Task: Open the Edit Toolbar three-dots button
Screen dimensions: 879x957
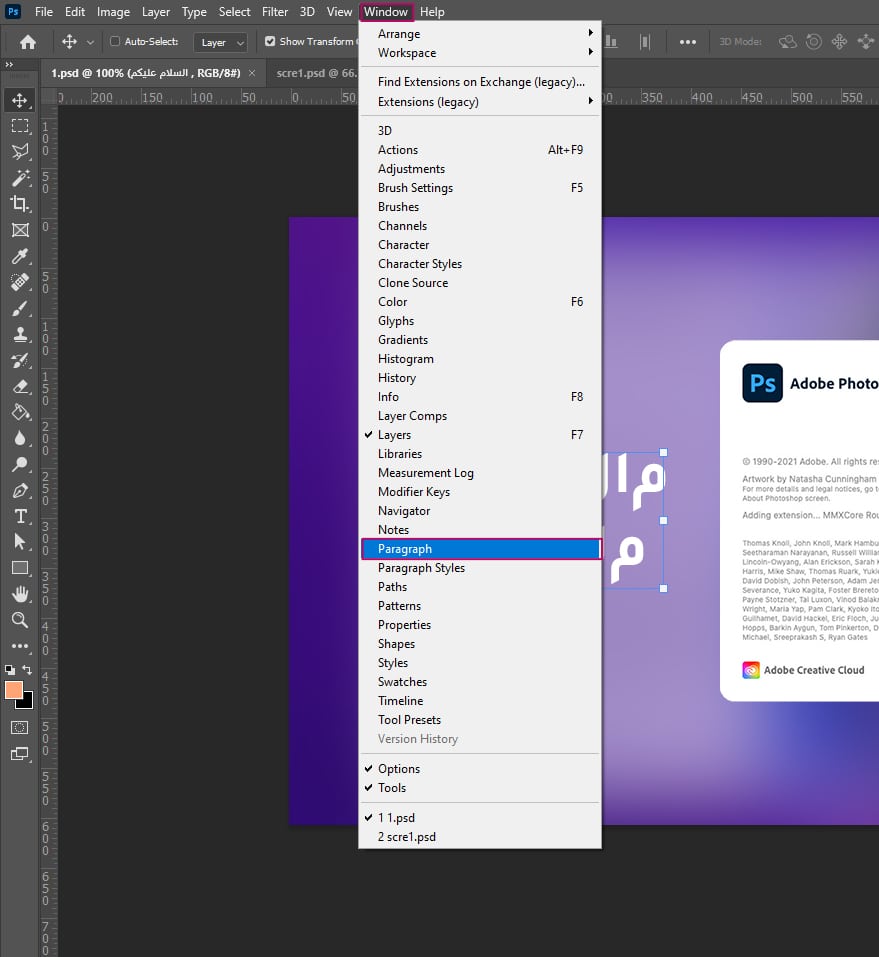Action: [x=20, y=646]
